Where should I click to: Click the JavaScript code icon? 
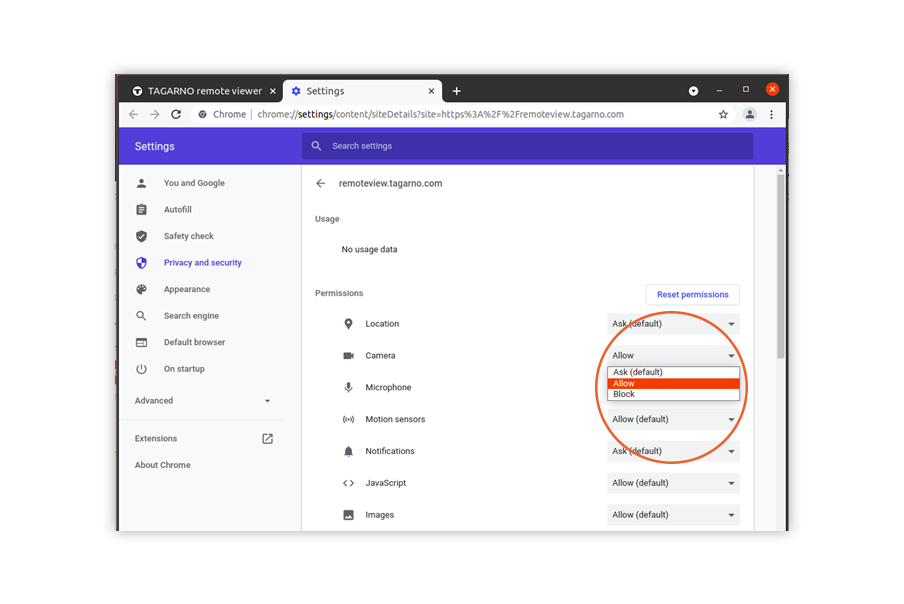tap(348, 483)
